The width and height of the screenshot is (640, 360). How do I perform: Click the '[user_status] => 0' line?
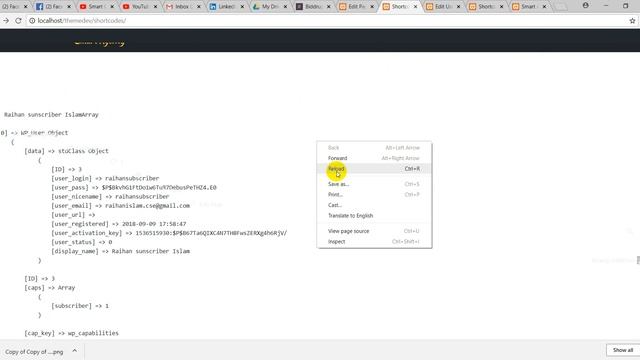tap(82, 242)
